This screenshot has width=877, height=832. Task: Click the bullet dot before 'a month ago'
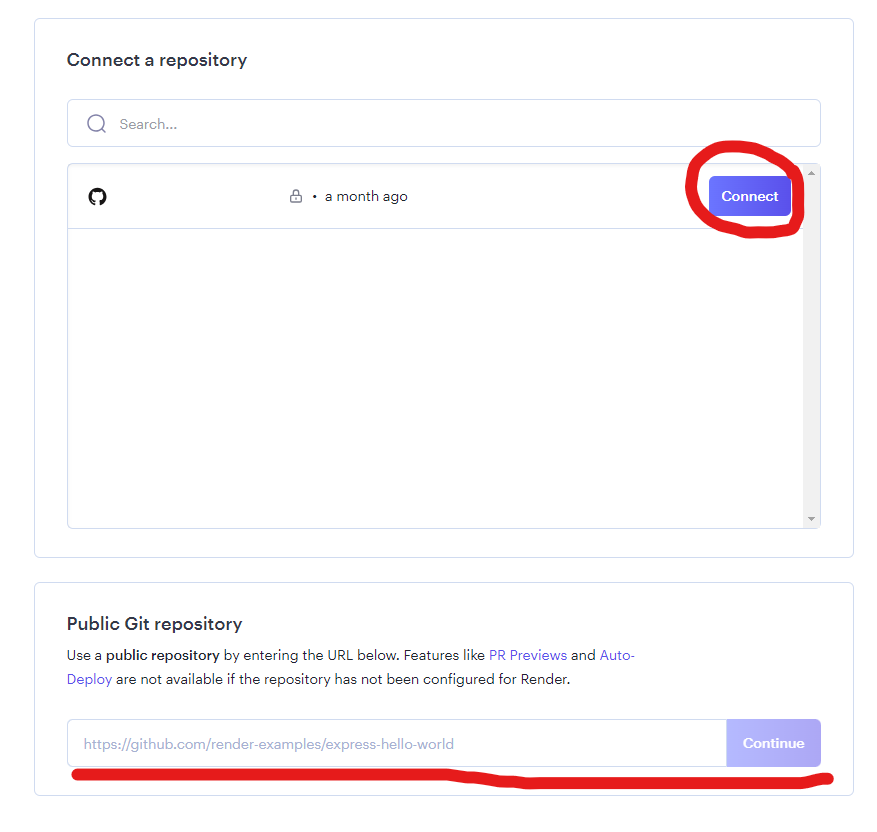tap(314, 196)
